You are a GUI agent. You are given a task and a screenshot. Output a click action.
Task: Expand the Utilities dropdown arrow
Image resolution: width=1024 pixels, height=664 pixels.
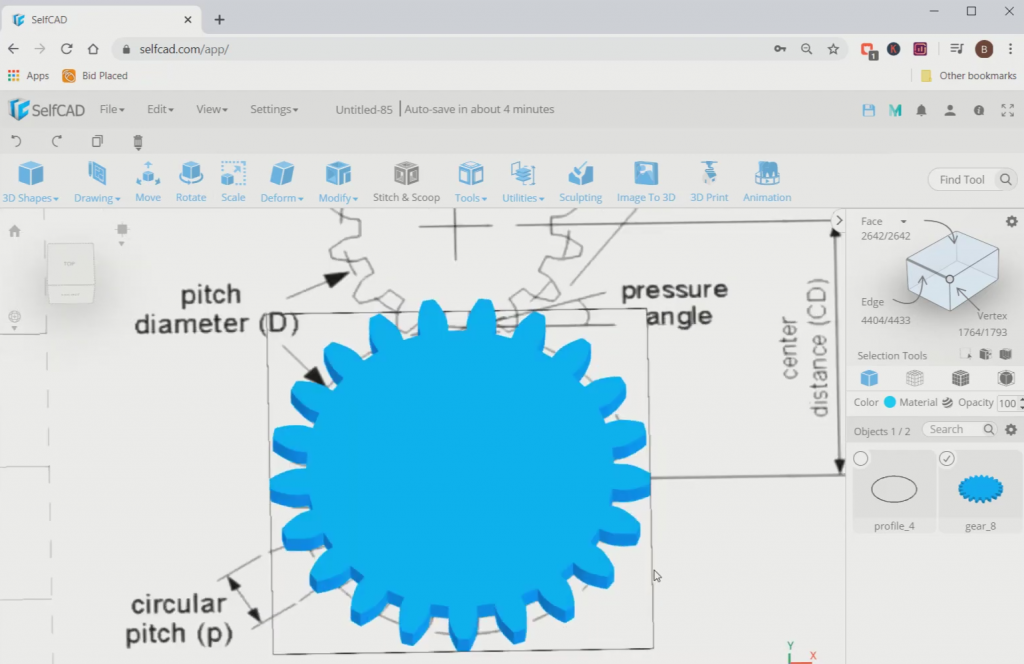tap(541, 198)
